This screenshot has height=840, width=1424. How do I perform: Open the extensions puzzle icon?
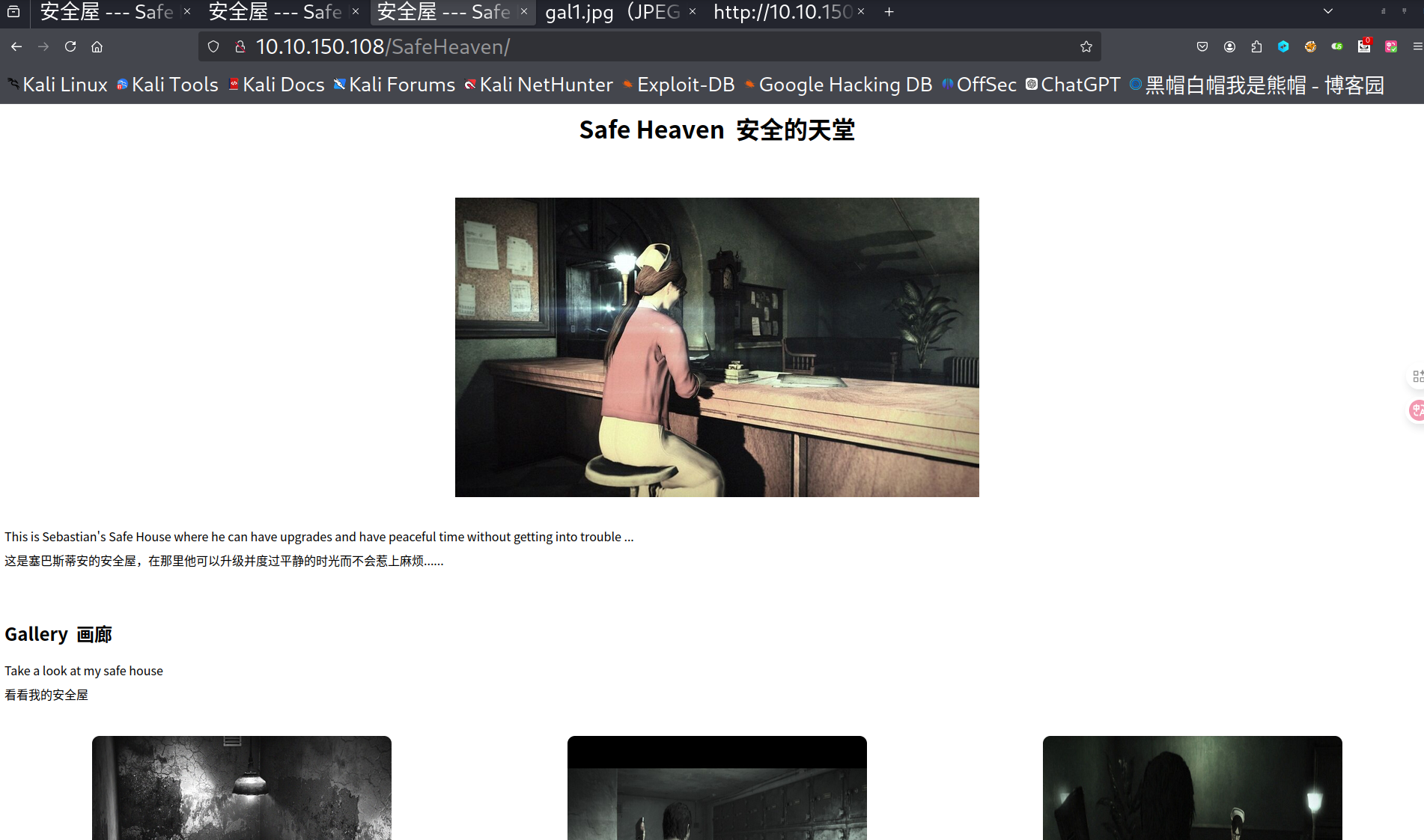click(x=1256, y=46)
